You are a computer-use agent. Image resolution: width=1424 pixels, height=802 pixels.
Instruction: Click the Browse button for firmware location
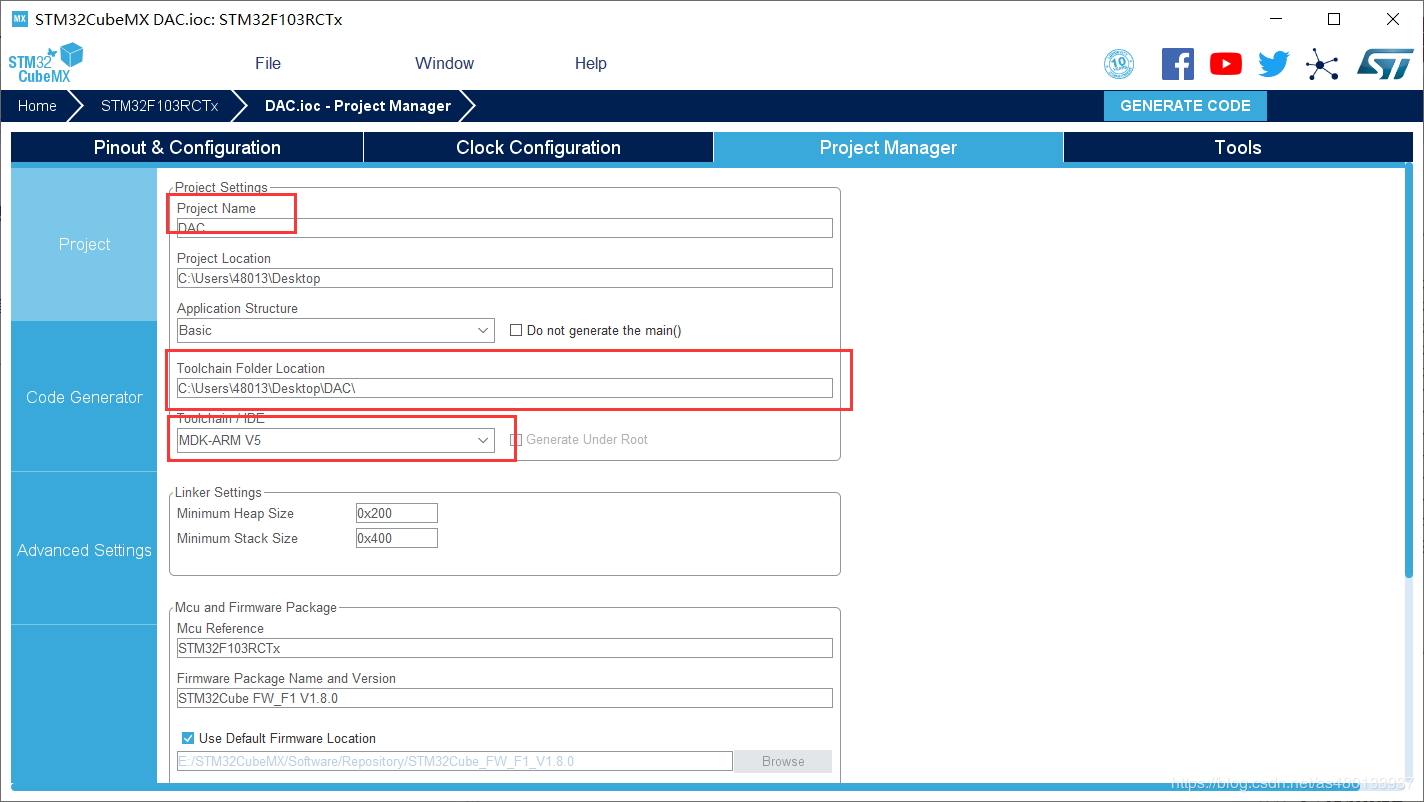click(783, 761)
